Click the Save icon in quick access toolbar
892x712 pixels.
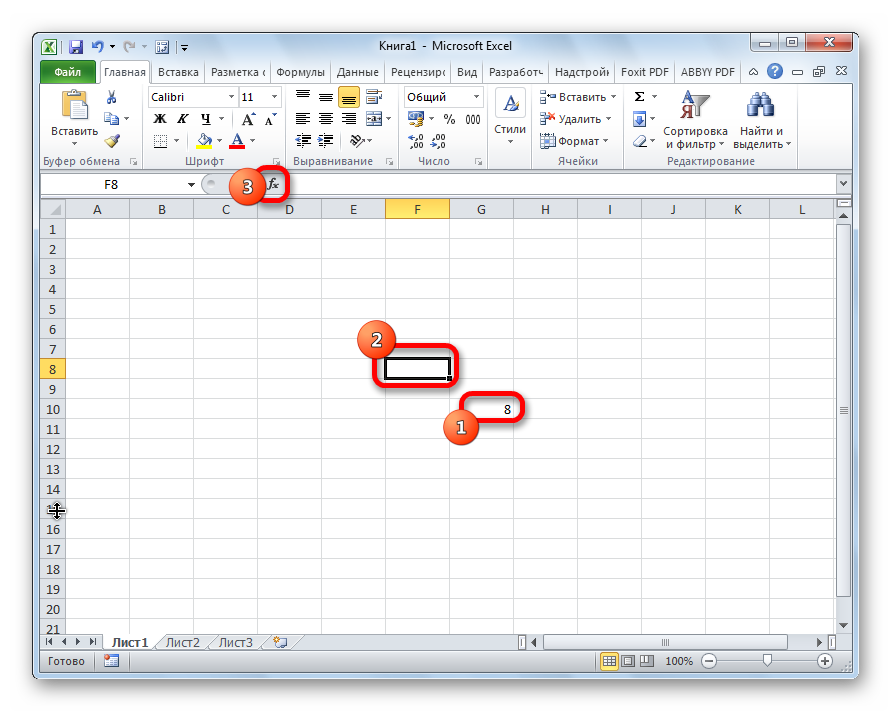76,47
